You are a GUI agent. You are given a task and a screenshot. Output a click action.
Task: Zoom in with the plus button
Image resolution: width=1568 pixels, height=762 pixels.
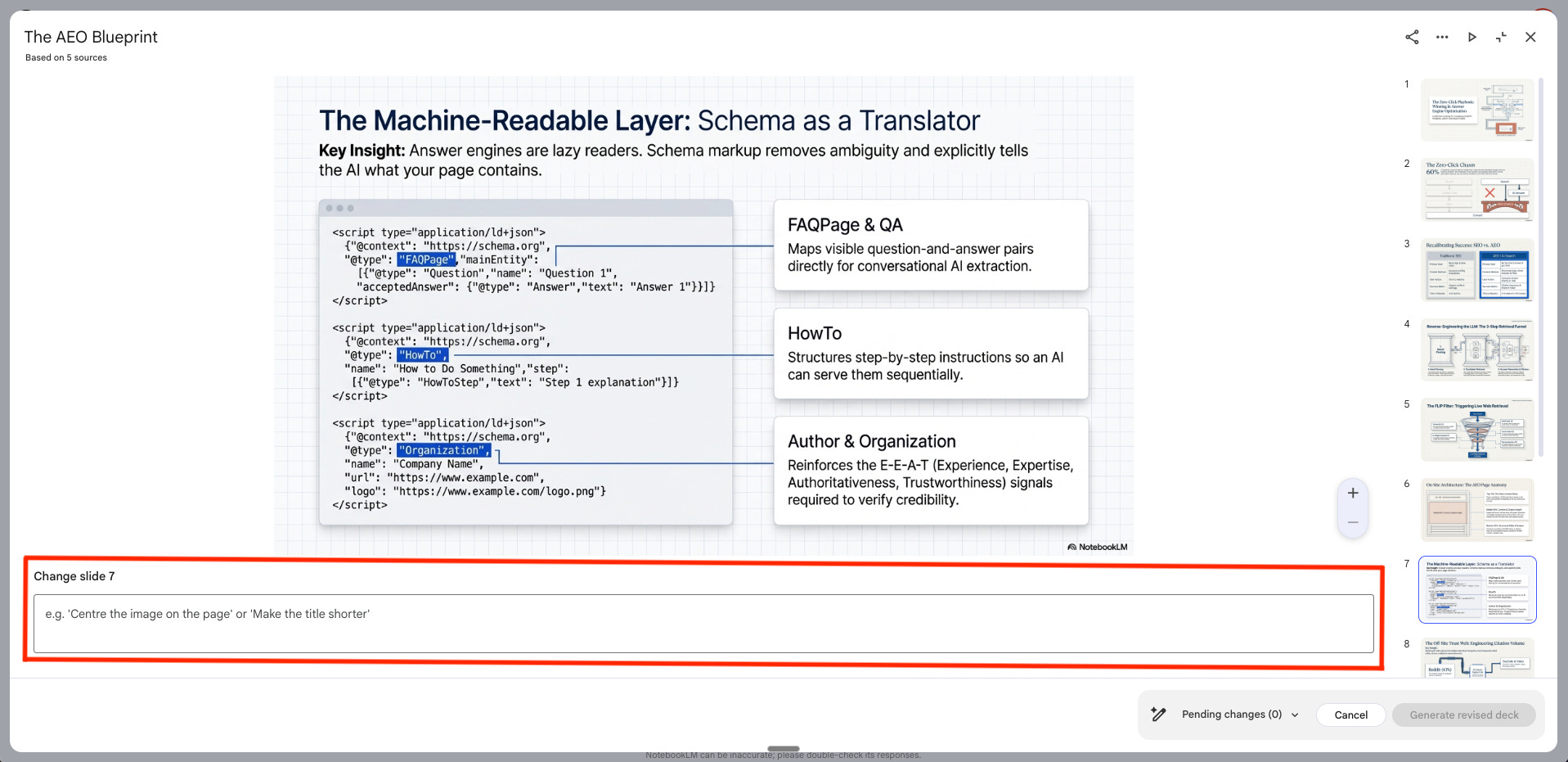(x=1353, y=493)
